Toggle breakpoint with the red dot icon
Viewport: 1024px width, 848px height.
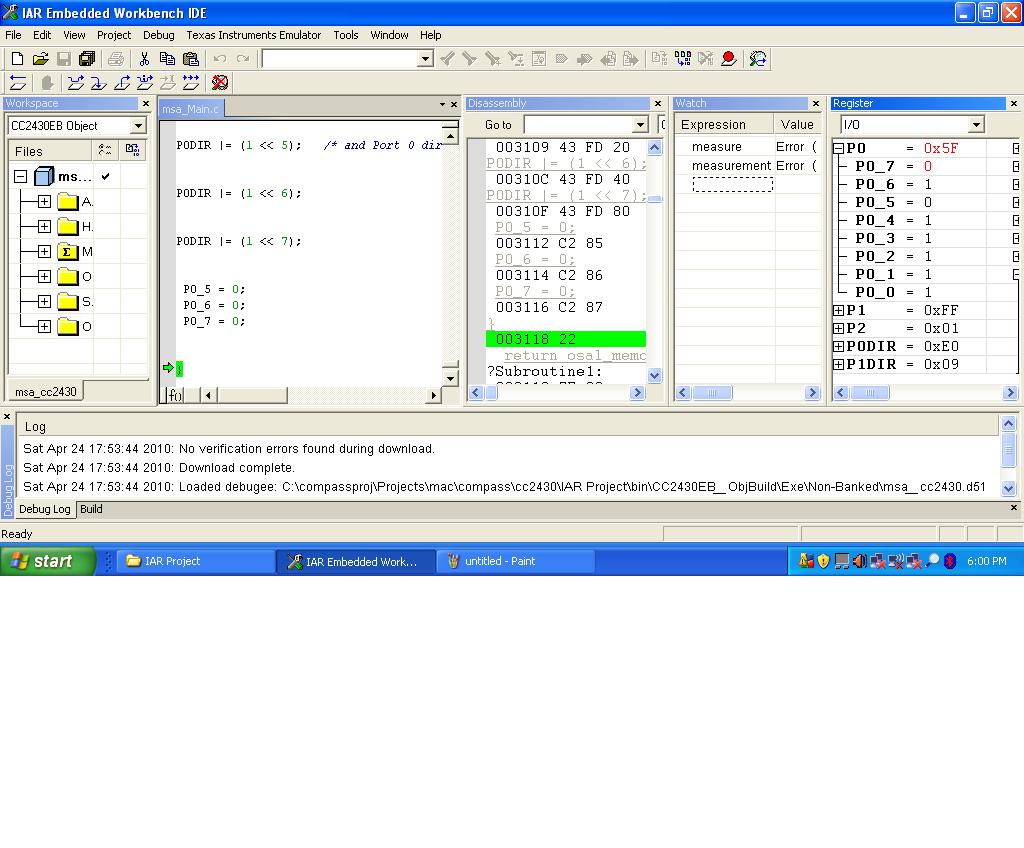pos(729,59)
